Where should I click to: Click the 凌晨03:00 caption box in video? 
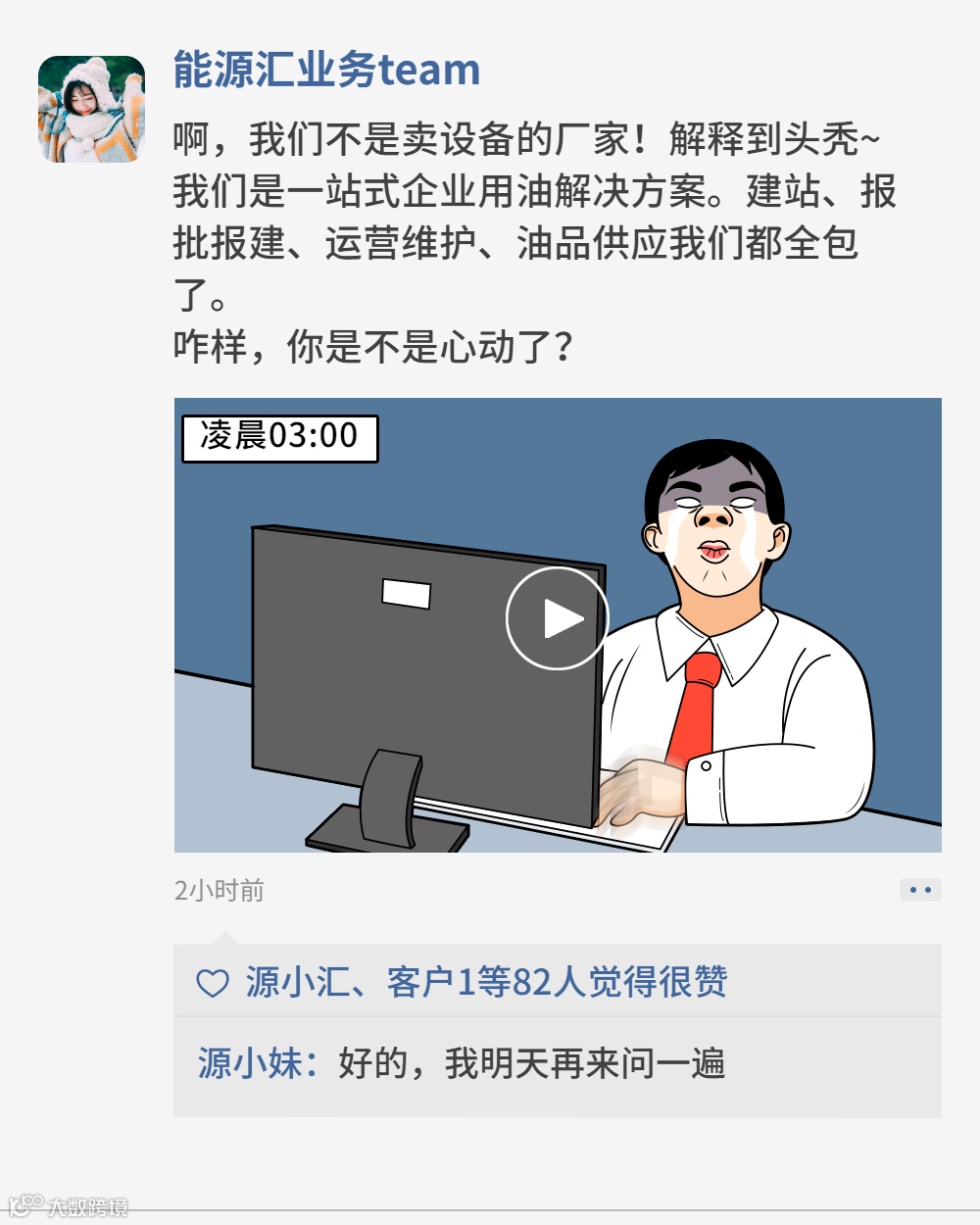[280, 437]
